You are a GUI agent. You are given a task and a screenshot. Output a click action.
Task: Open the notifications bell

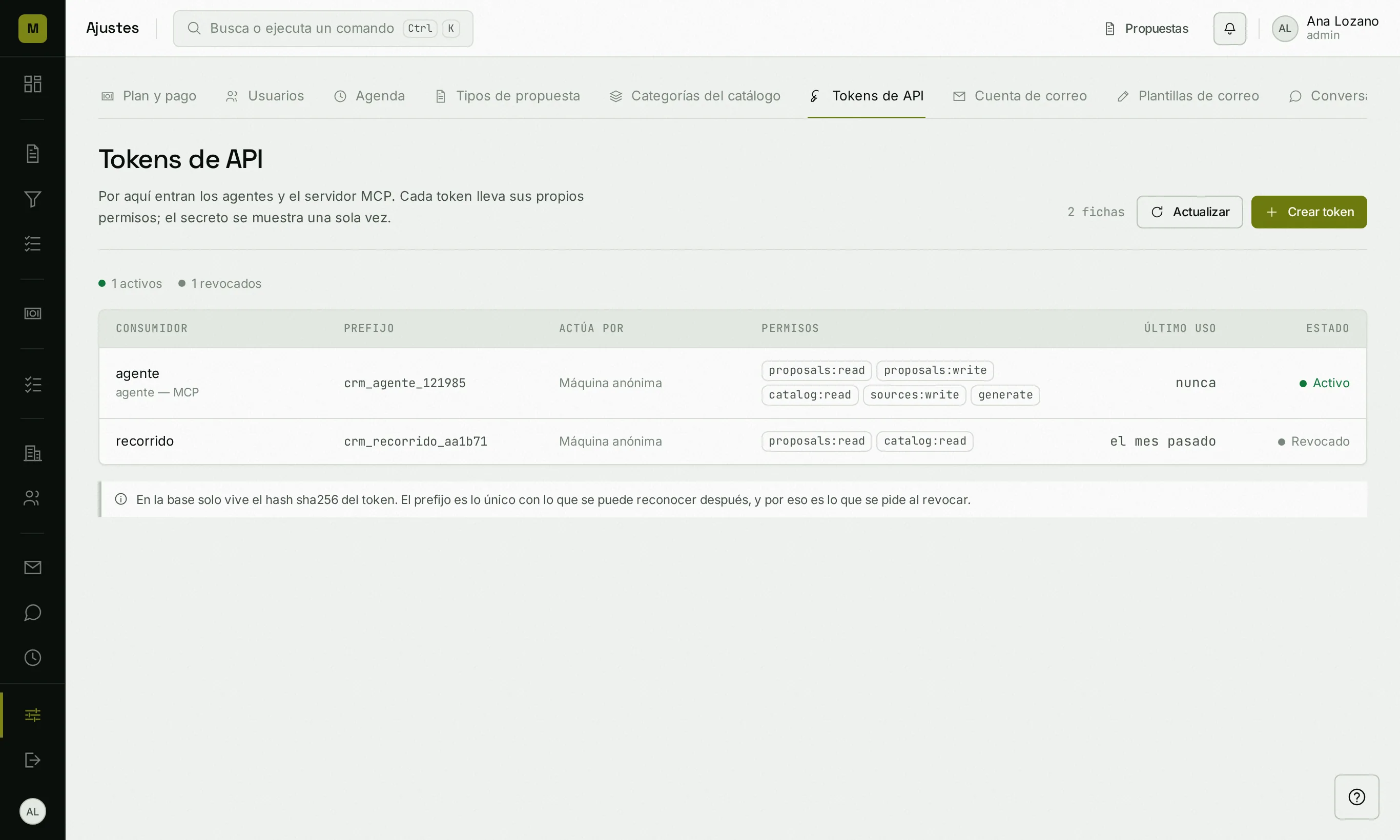[x=1229, y=28]
